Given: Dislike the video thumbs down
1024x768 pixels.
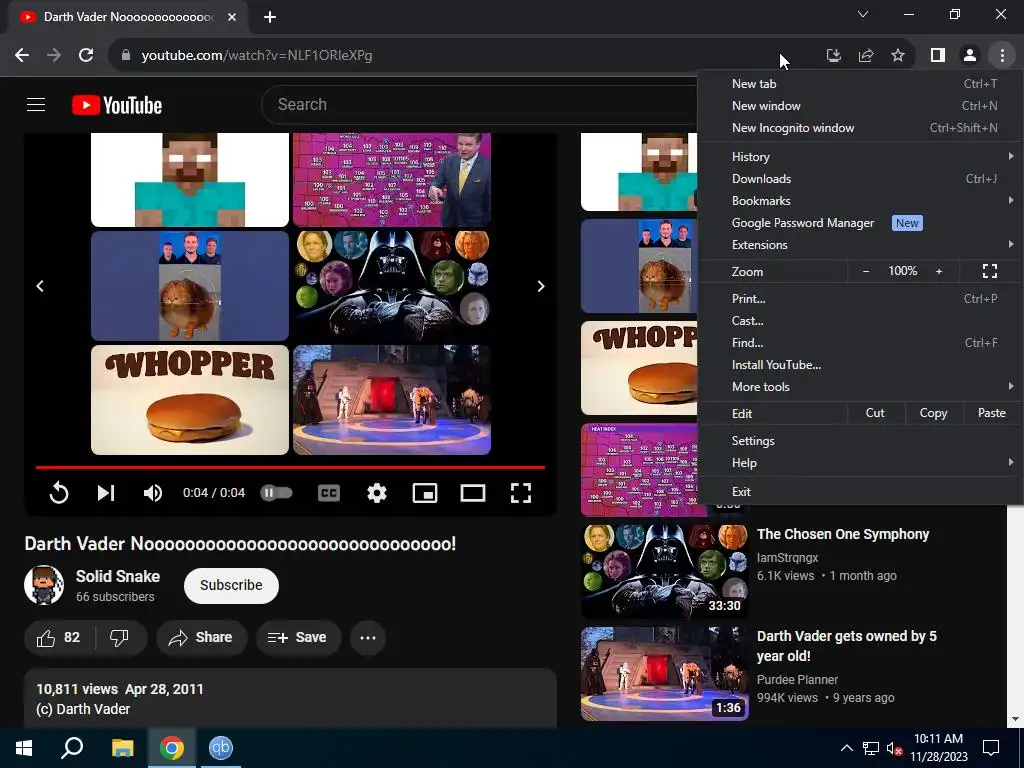Looking at the screenshot, I should point(120,637).
